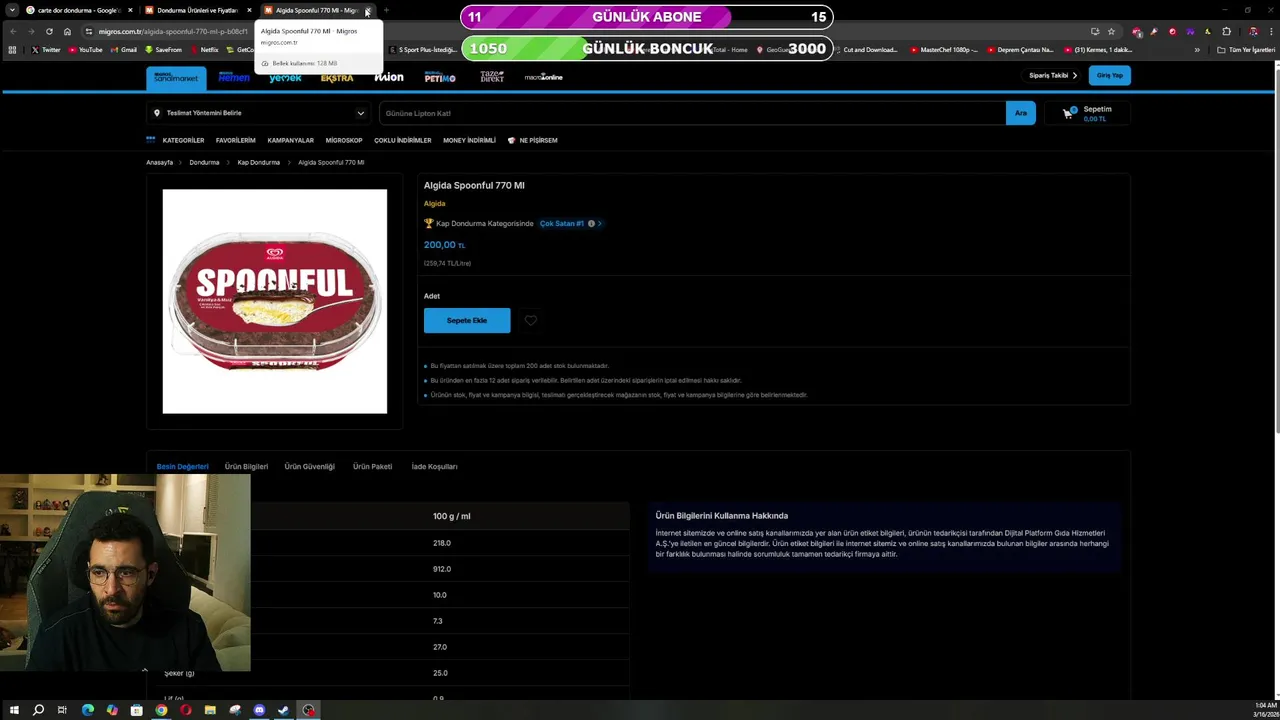Open the Twitter bookmark
The image size is (1280, 720).
point(46,49)
